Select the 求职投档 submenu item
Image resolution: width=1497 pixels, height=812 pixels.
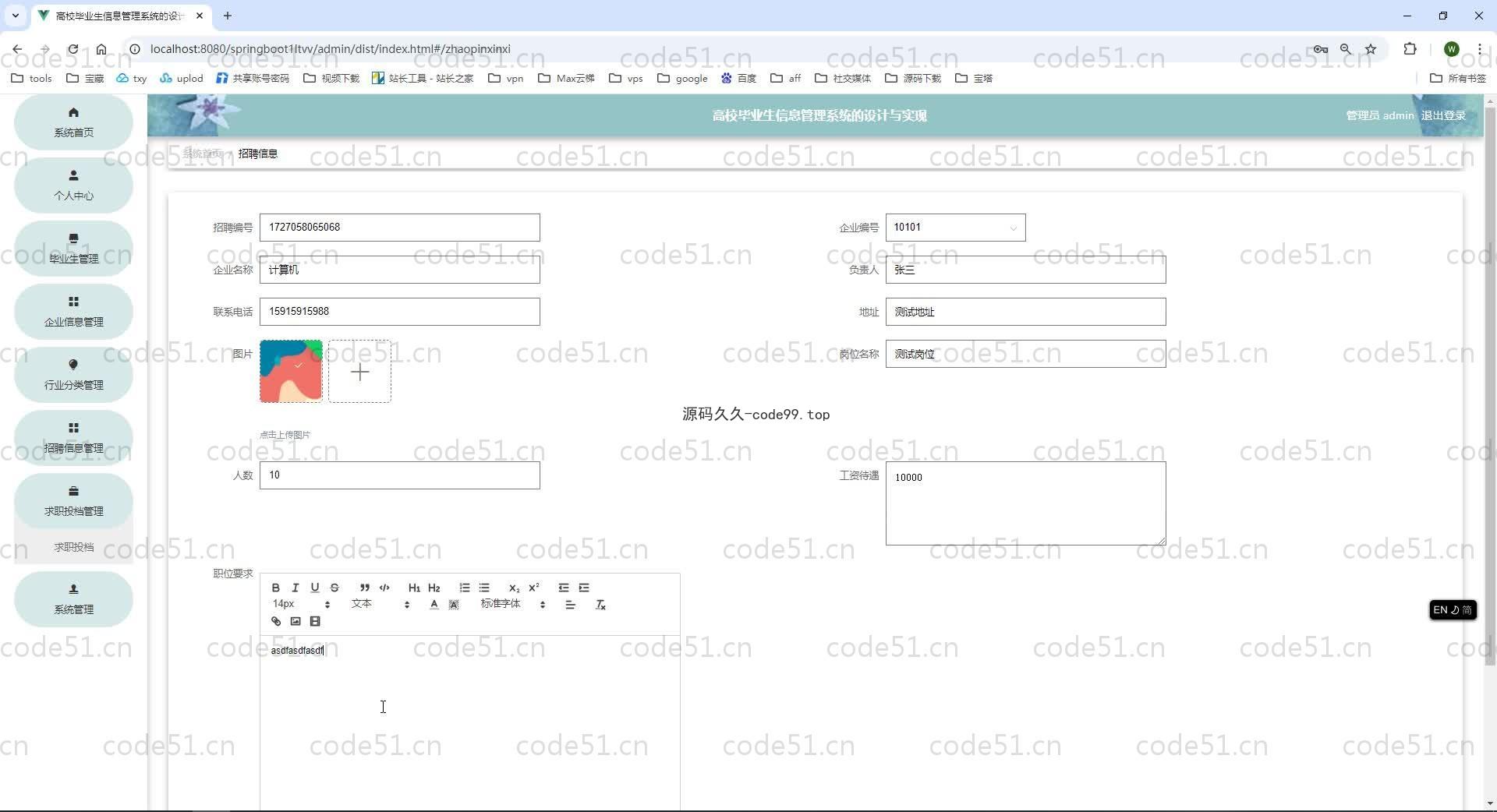73,547
